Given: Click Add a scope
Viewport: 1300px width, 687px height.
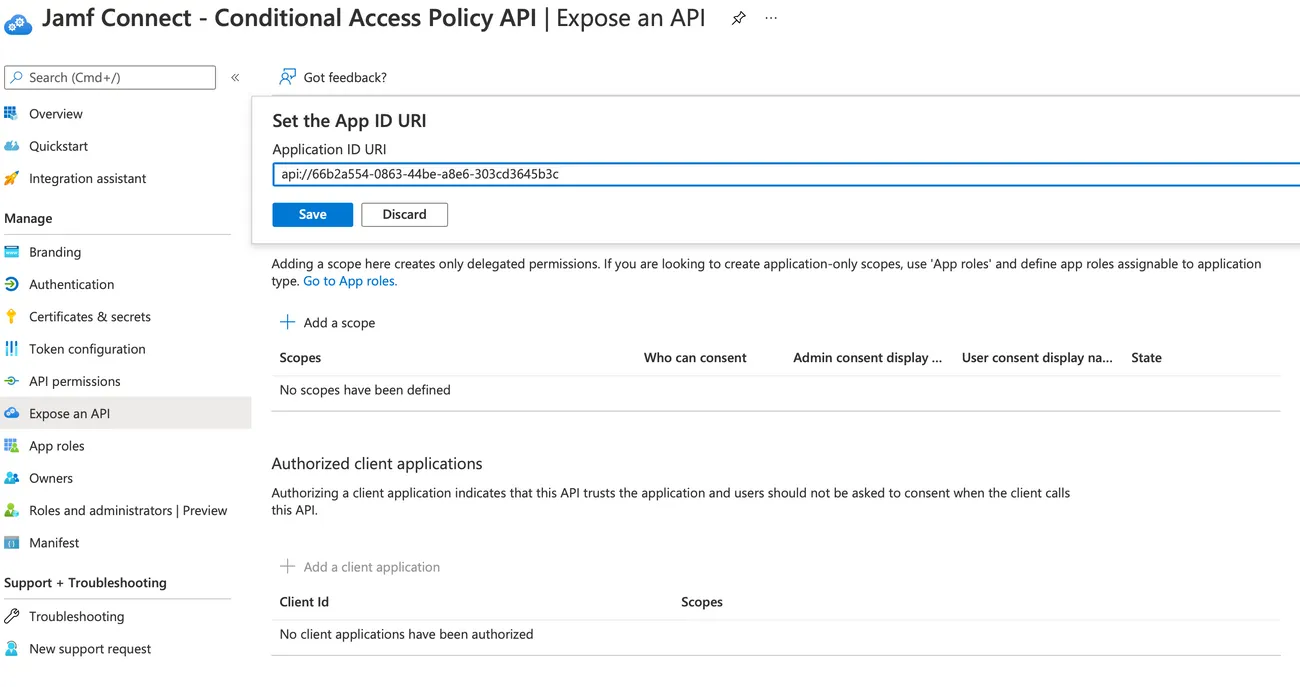Looking at the screenshot, I should click(327, 322).
